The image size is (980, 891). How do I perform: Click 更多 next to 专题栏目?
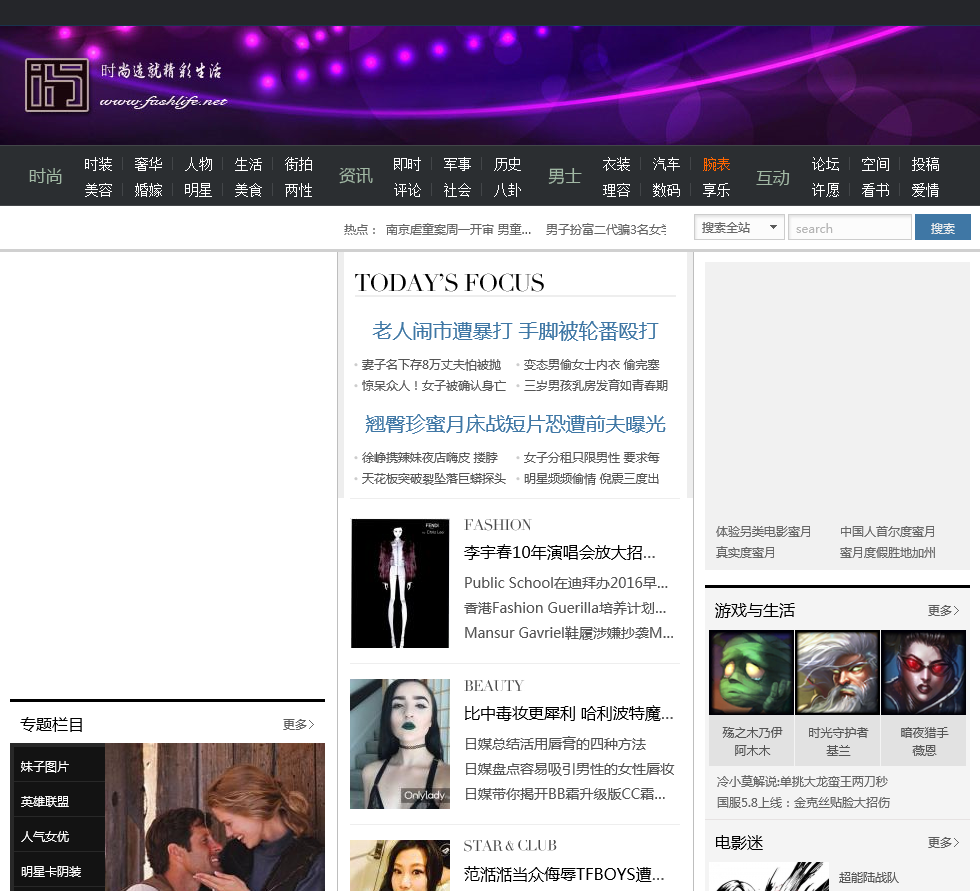click(x=298, y=724)
